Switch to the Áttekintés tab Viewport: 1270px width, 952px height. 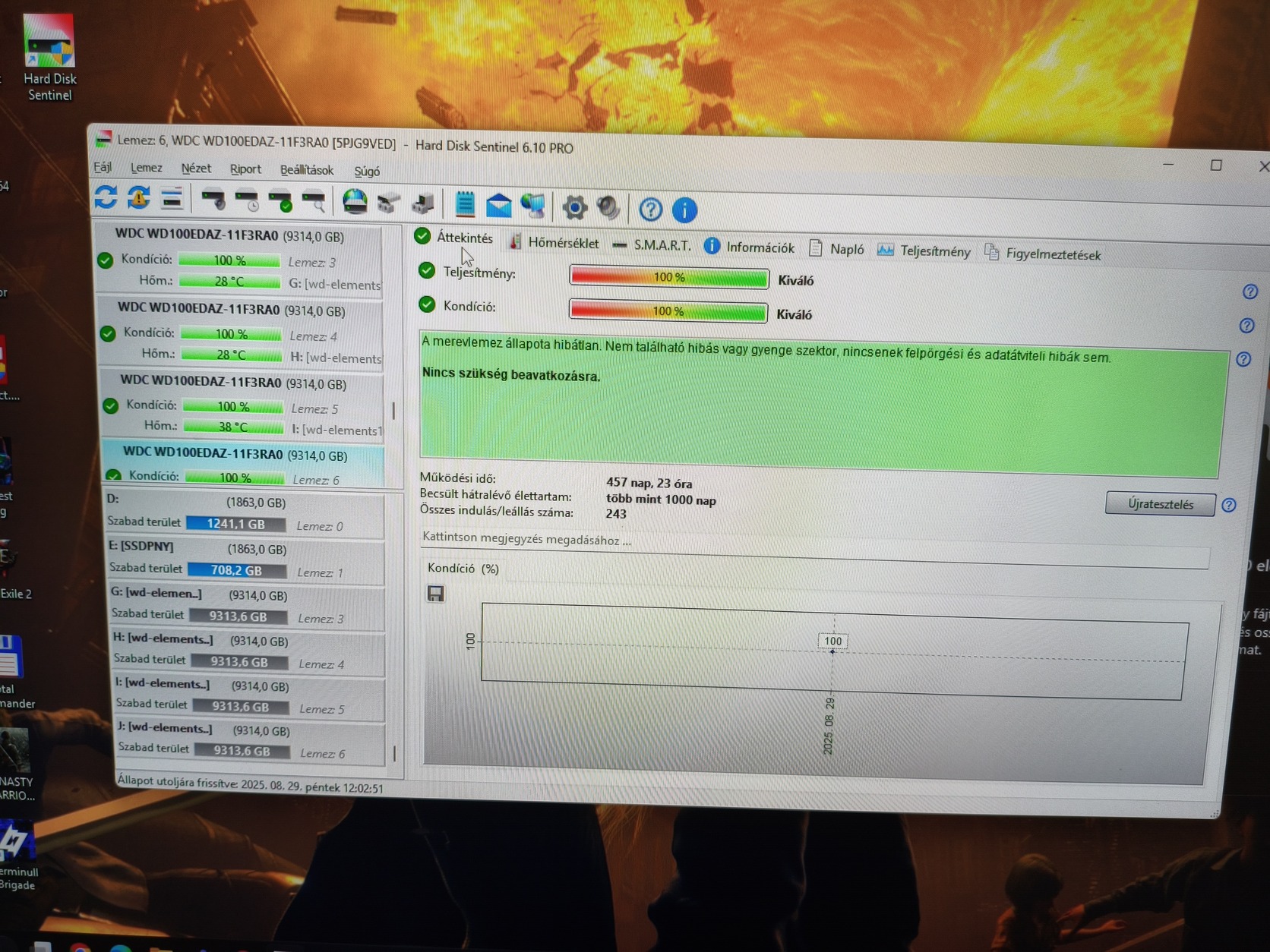click(x=454, y=238)
